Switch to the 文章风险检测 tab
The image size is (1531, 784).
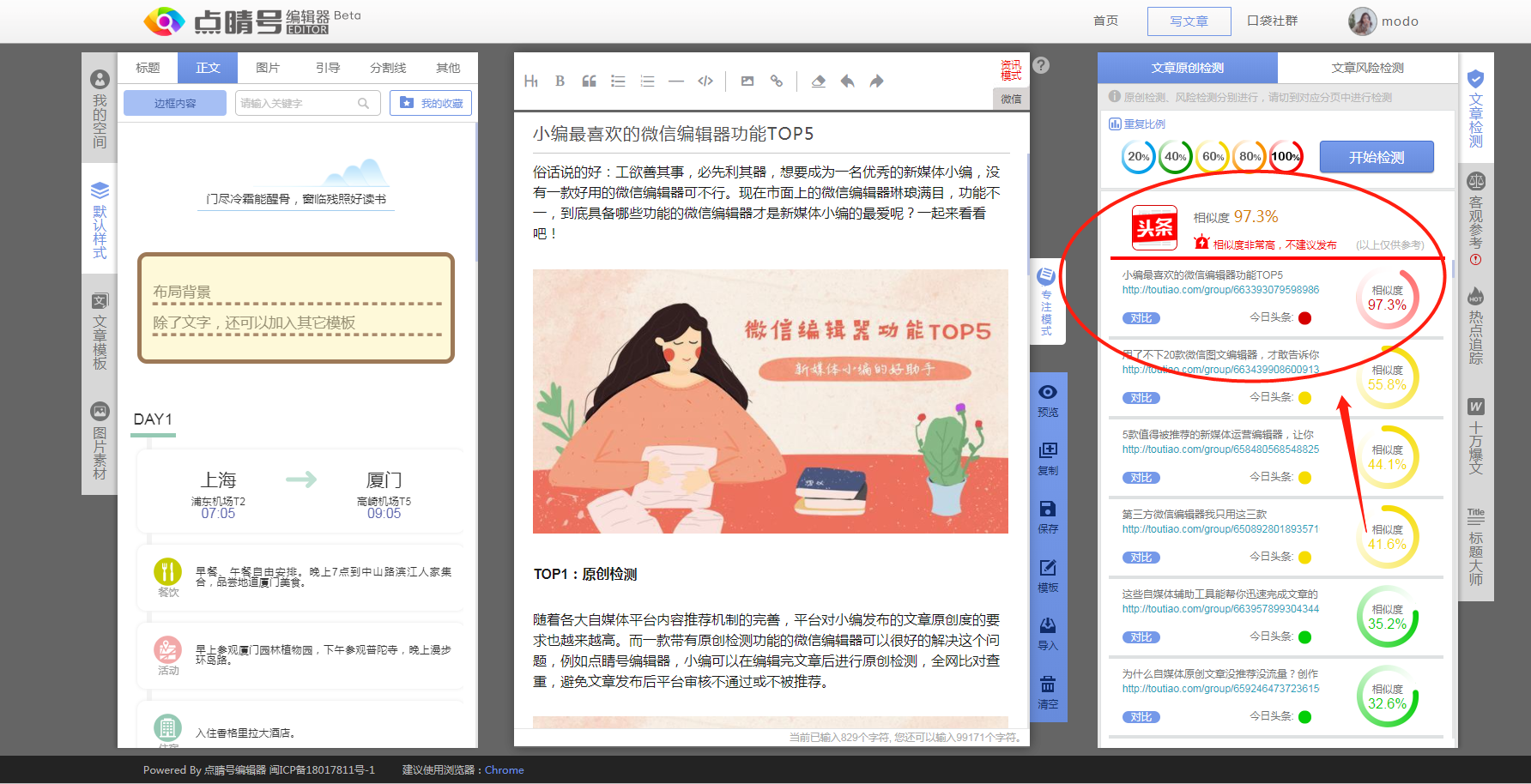(x=1367, y=68)
